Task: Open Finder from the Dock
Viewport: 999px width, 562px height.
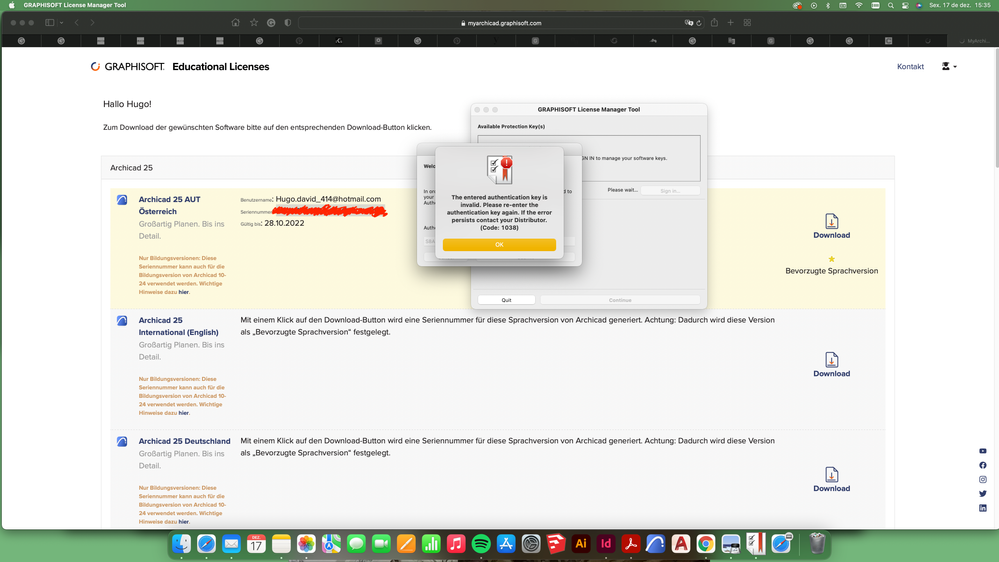Action: coord(182,544)
